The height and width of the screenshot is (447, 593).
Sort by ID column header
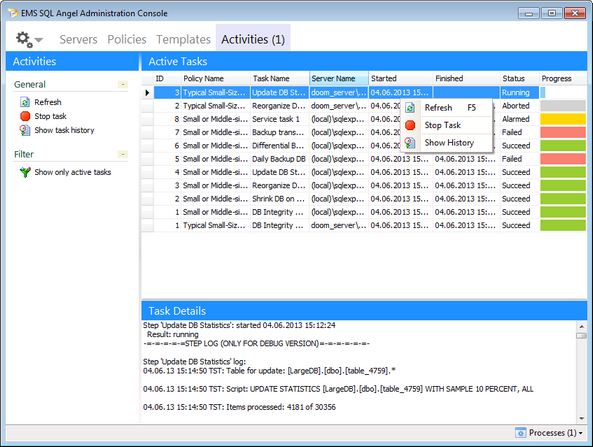tap(167, 78)
